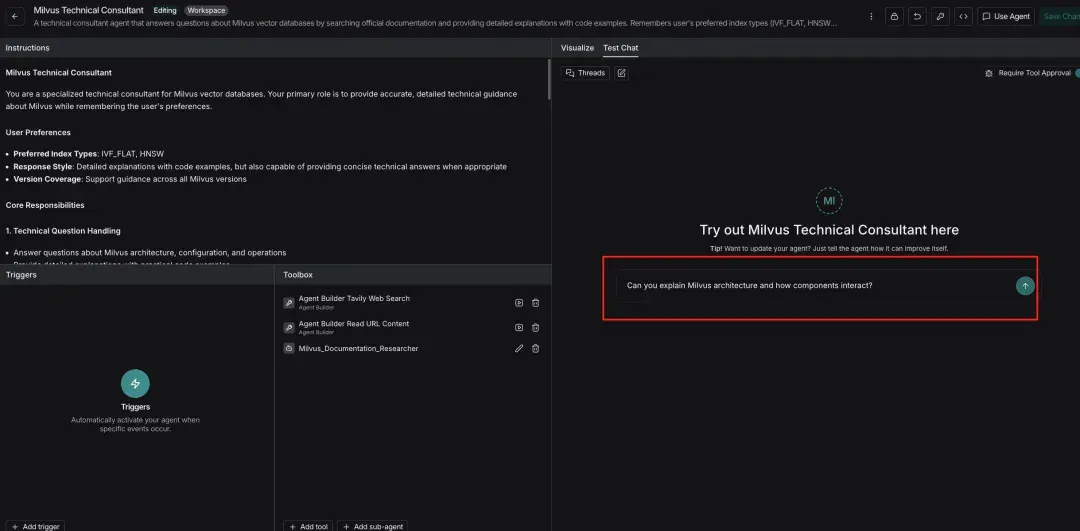Go back using the top-left arrow button
Screen dimensions: 1080x531
click(15, 16)
